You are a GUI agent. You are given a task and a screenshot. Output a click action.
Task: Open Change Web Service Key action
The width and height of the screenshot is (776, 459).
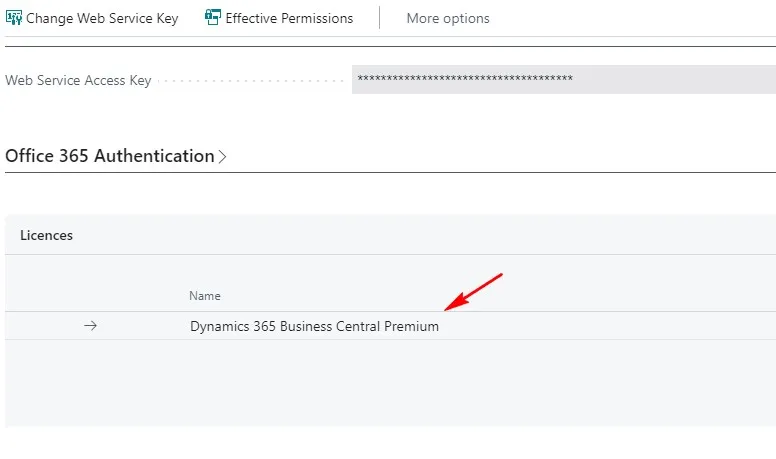[92, 18]
